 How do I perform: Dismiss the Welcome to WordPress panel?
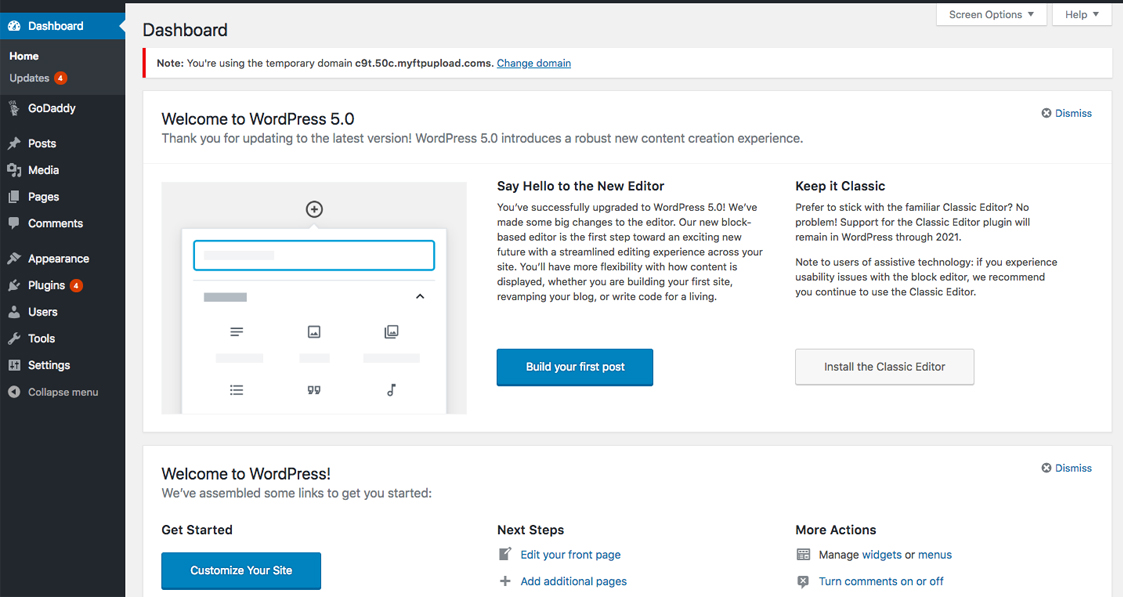coord(1066,467)
